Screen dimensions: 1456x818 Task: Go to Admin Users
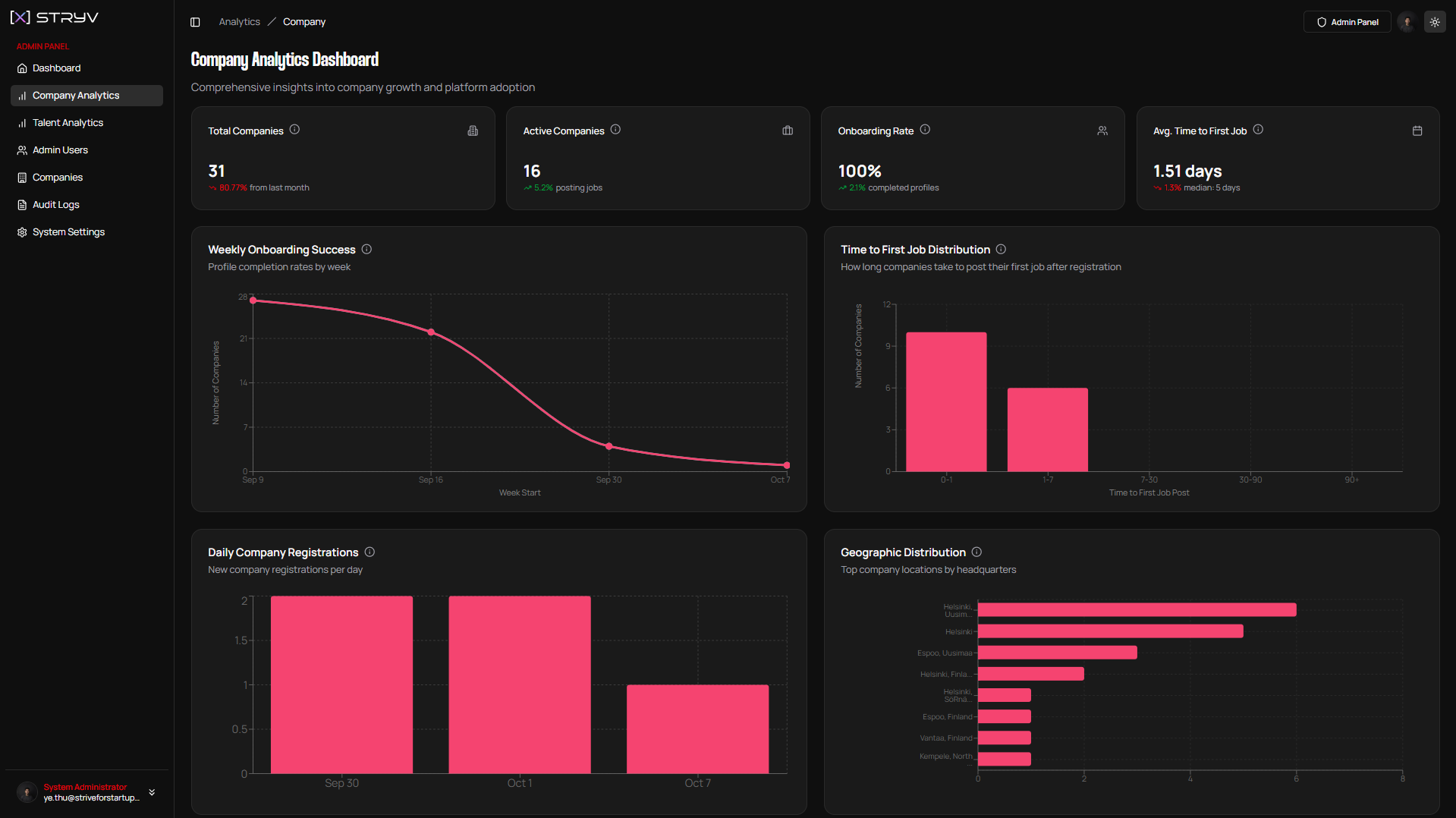[86, 150]
